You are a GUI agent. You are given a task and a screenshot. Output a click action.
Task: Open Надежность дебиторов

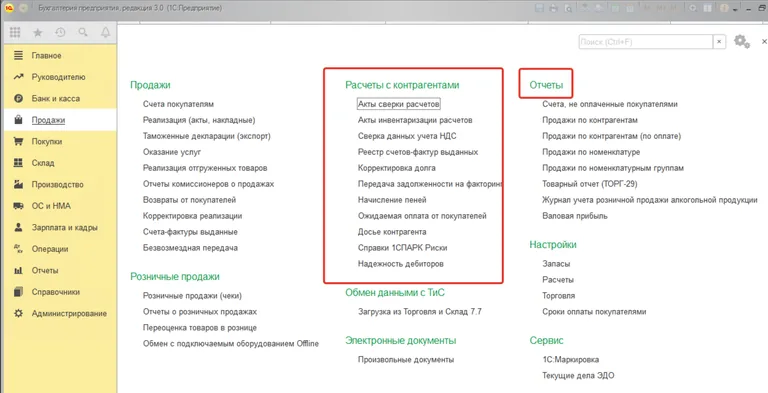(401, 264)
